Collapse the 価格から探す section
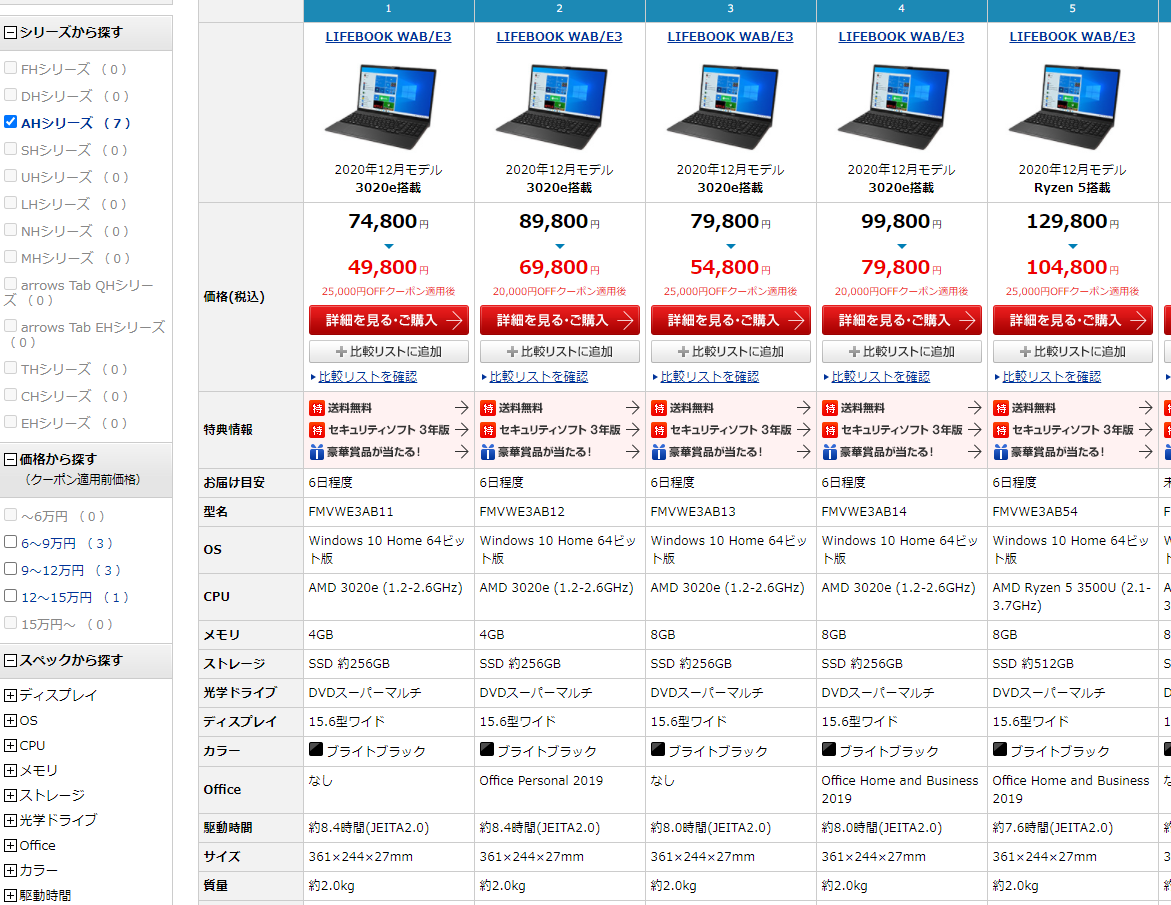This screenshot has width=1171, height=905. [10, 459]
